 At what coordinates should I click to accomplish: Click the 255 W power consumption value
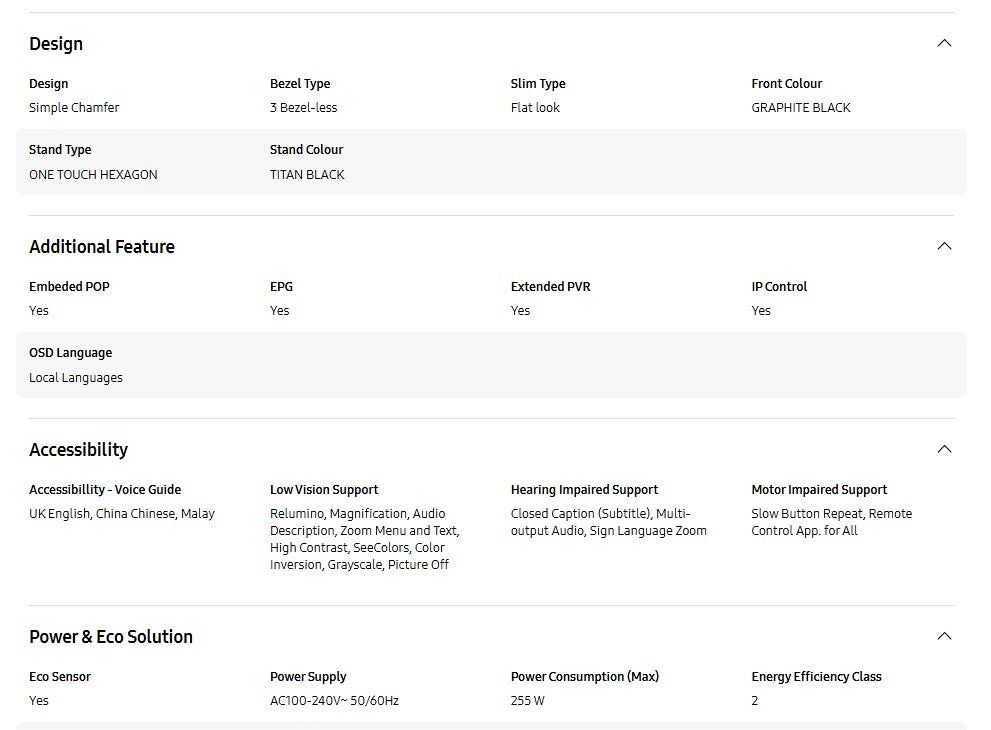[x=527, y=701]
